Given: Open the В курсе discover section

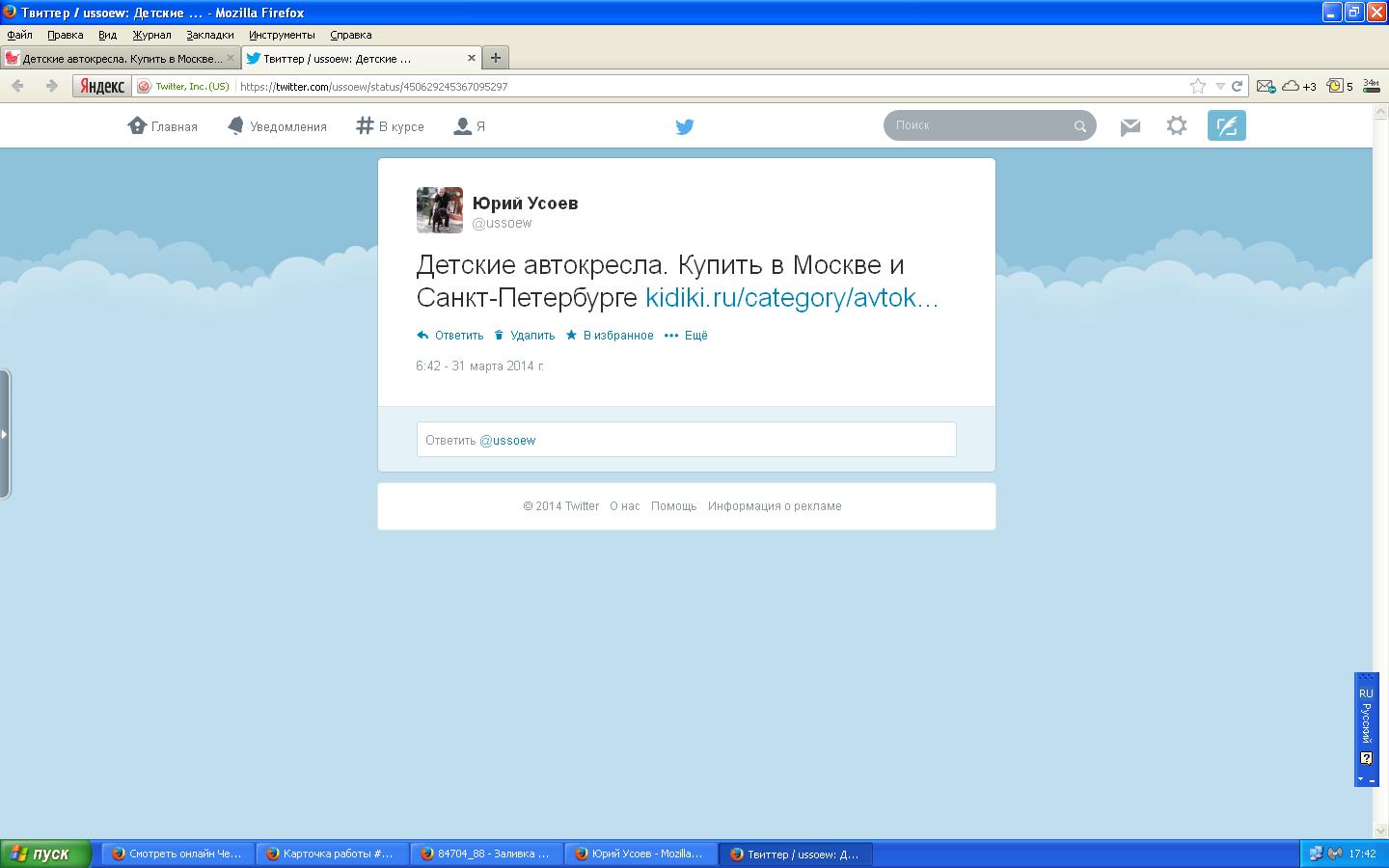Looking at the screenshot, I should 390,126.
